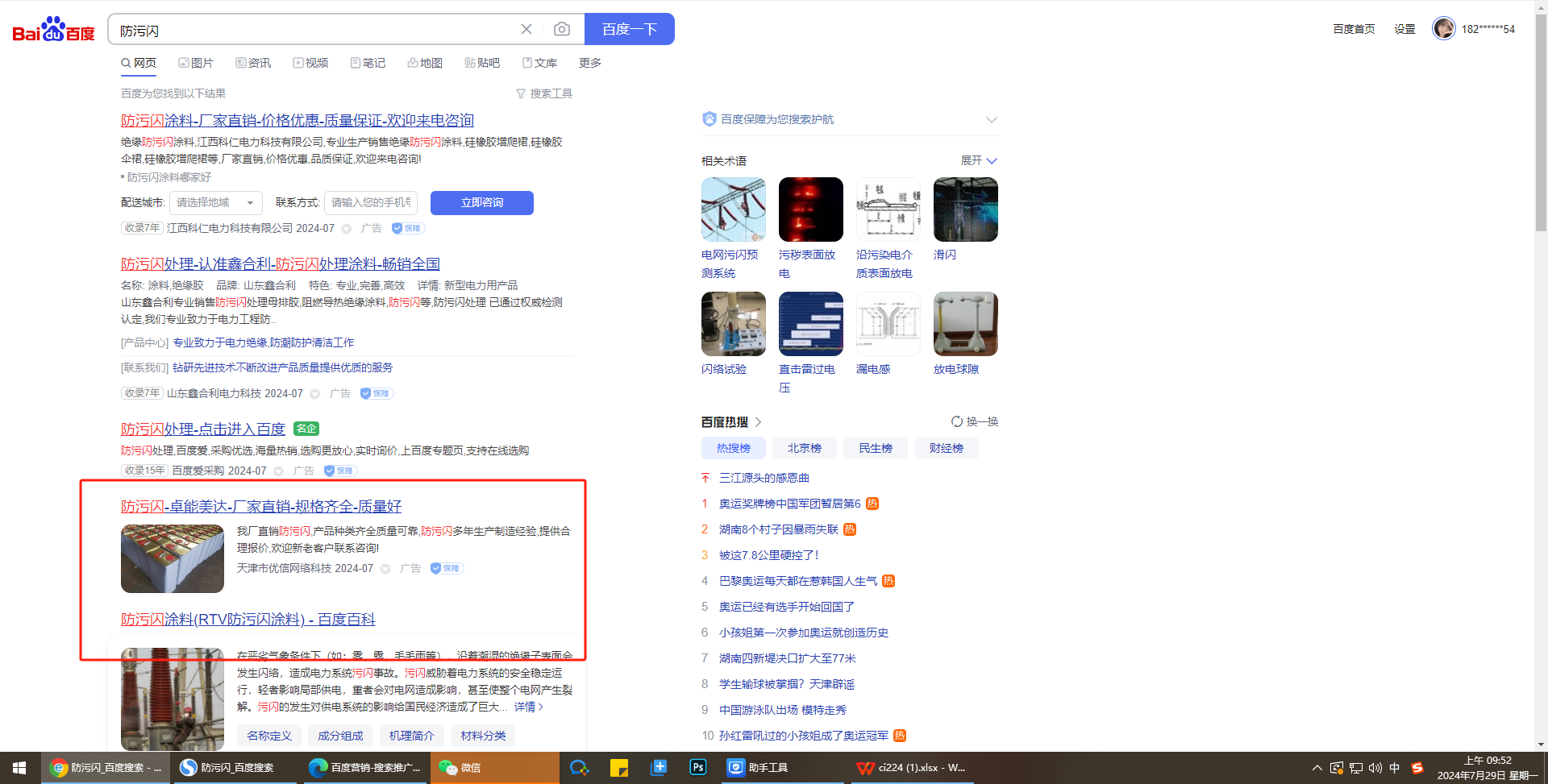Open the Photoshop taskbar icon

click(698, 767)
